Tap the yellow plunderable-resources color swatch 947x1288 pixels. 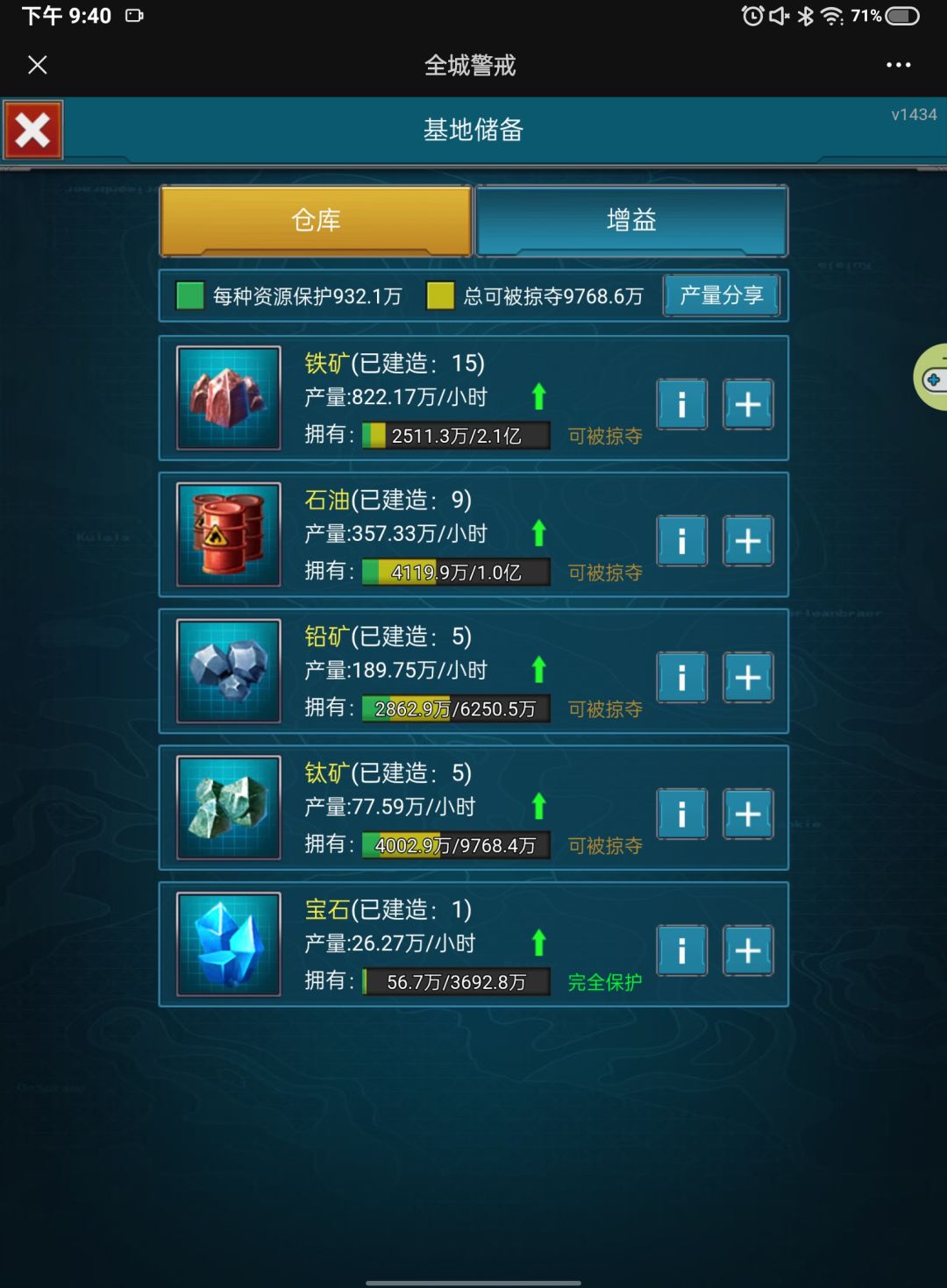440,295
